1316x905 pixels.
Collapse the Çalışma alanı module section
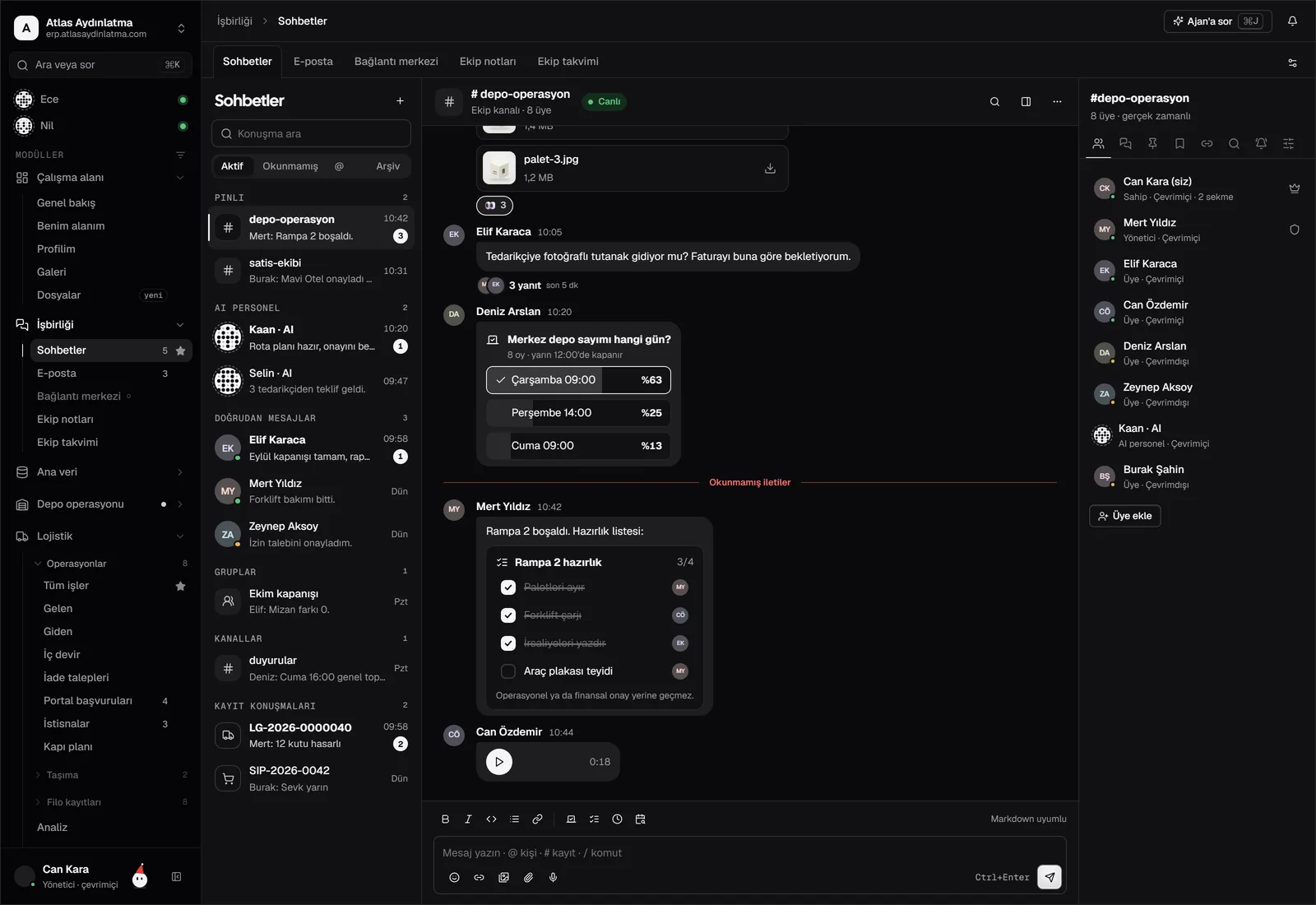click(180, 178)
